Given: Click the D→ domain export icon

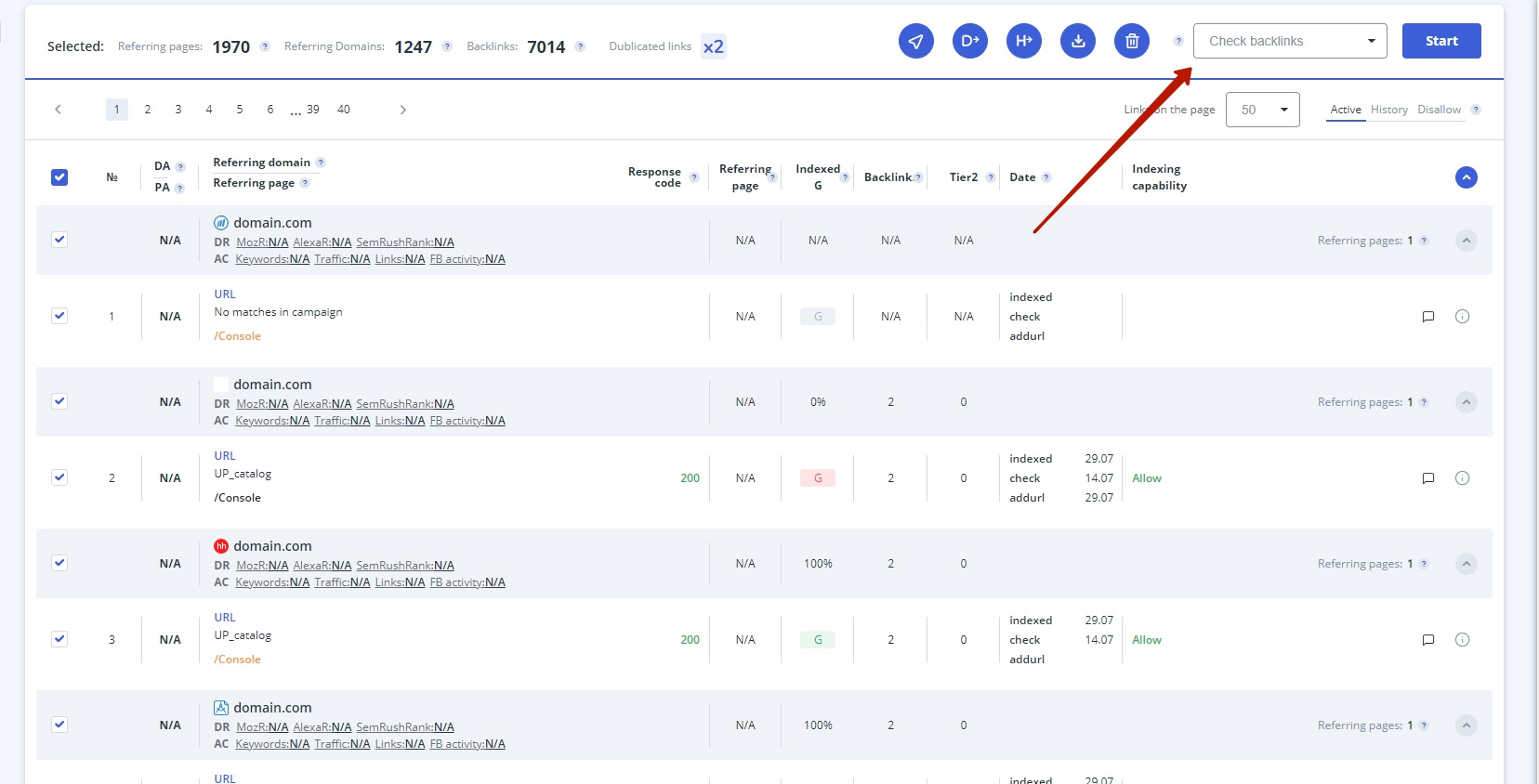Looking at the screenshot, I should (969, 41).
